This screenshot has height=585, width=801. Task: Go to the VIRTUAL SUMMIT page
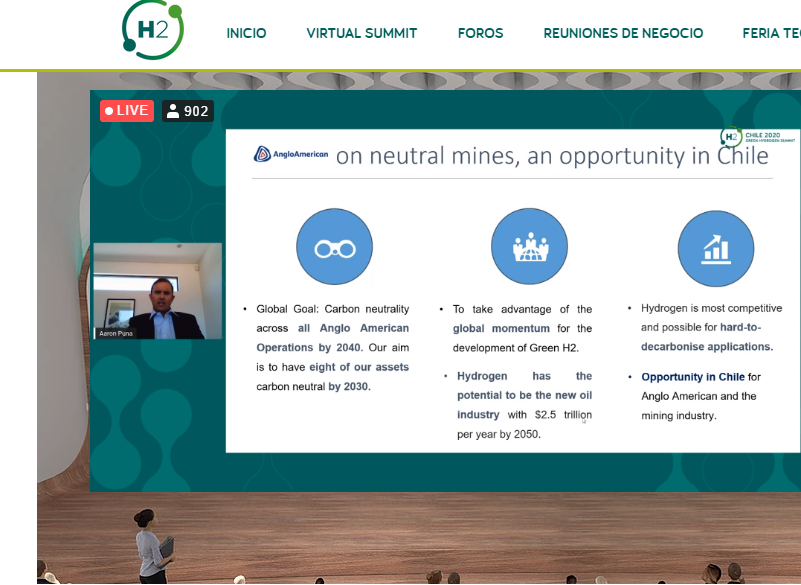(x=362, y=33)
